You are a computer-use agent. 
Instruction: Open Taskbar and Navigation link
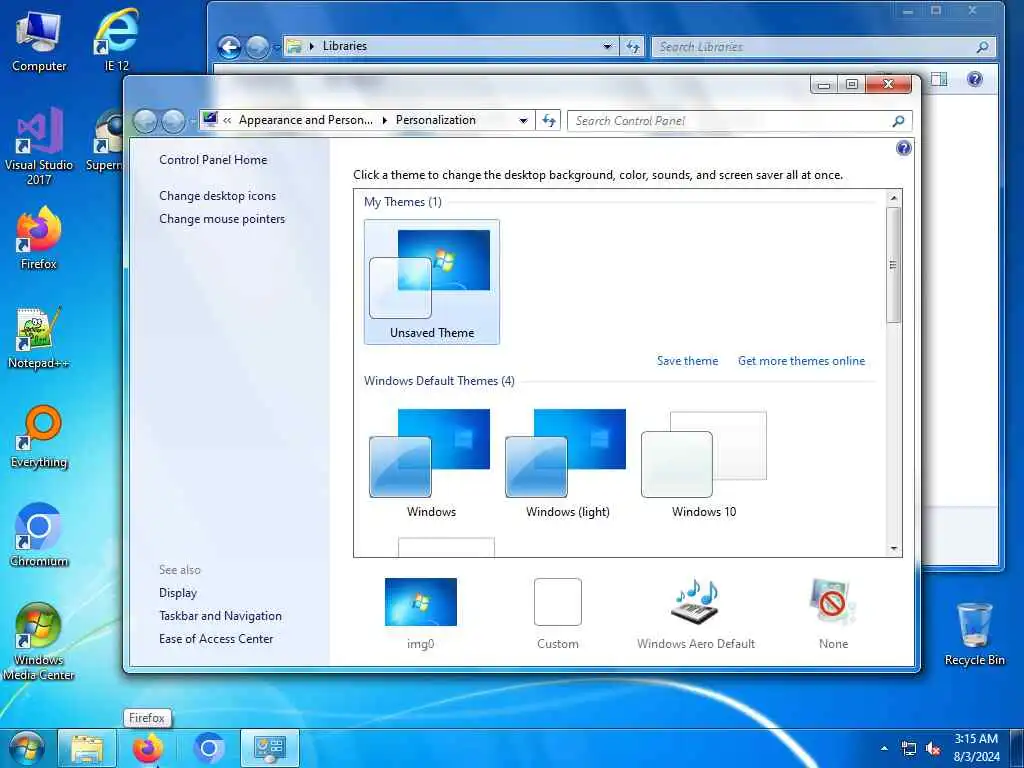tap(220, 616)
